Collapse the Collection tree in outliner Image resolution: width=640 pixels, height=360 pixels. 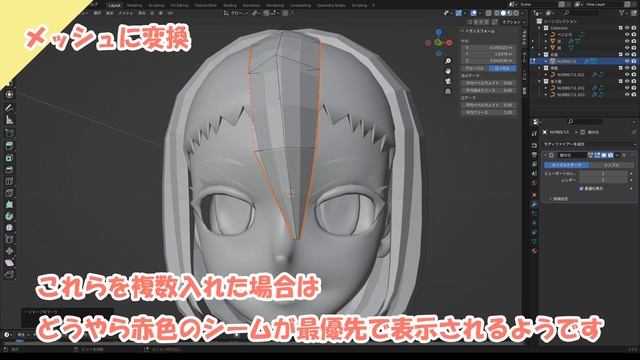540,28
